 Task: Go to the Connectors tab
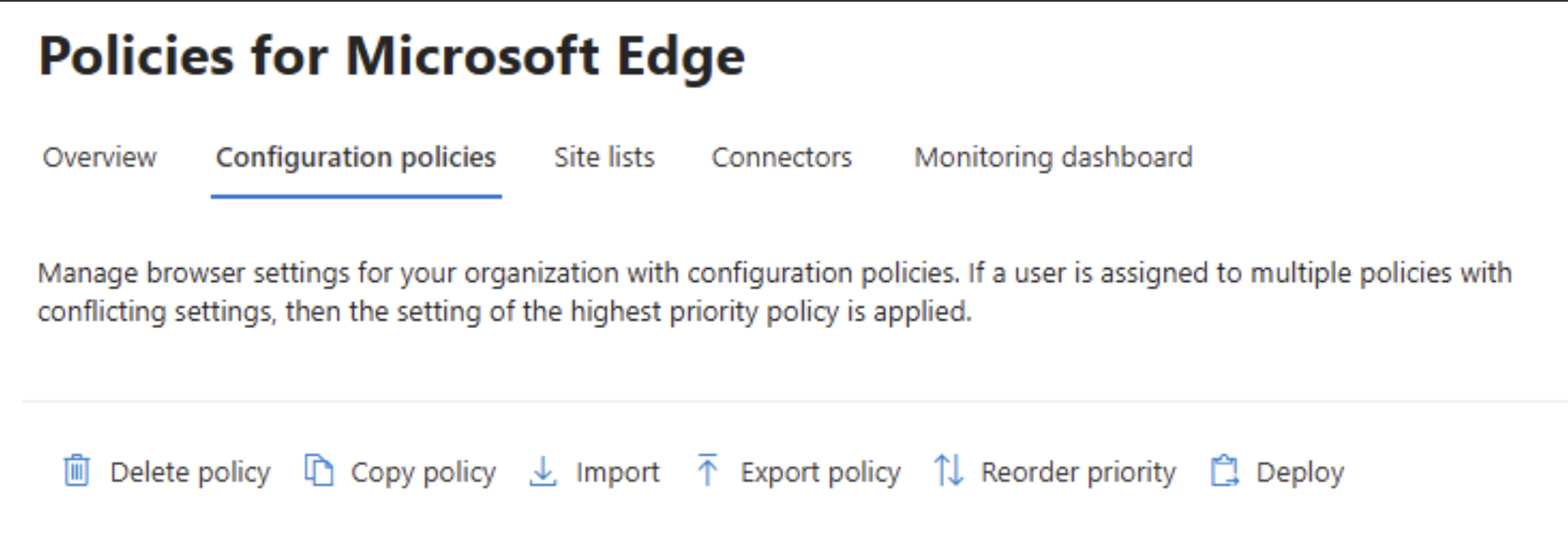coord(781,158)
